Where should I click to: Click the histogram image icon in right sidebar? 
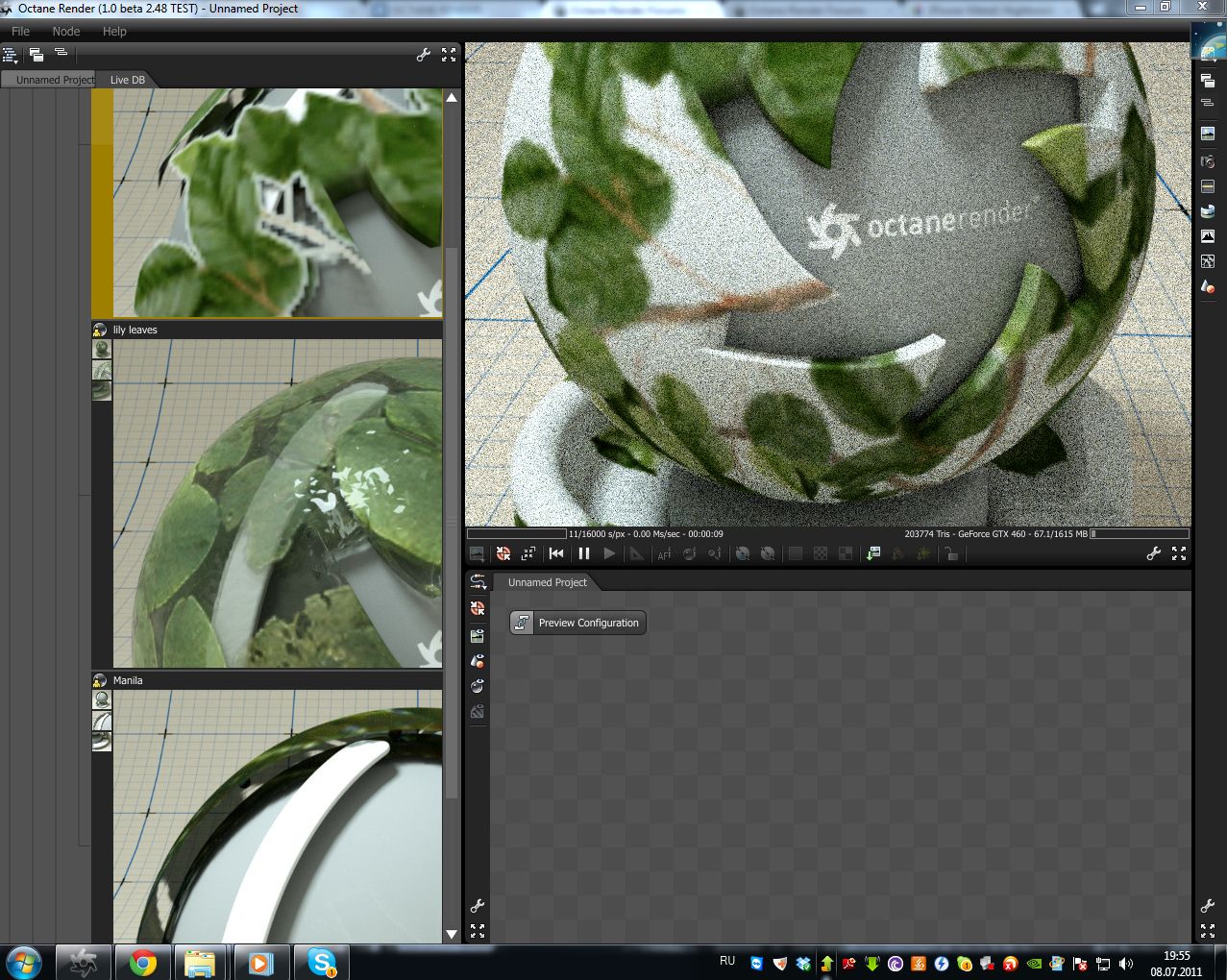pyautogui.click(x=1208, y=236)
